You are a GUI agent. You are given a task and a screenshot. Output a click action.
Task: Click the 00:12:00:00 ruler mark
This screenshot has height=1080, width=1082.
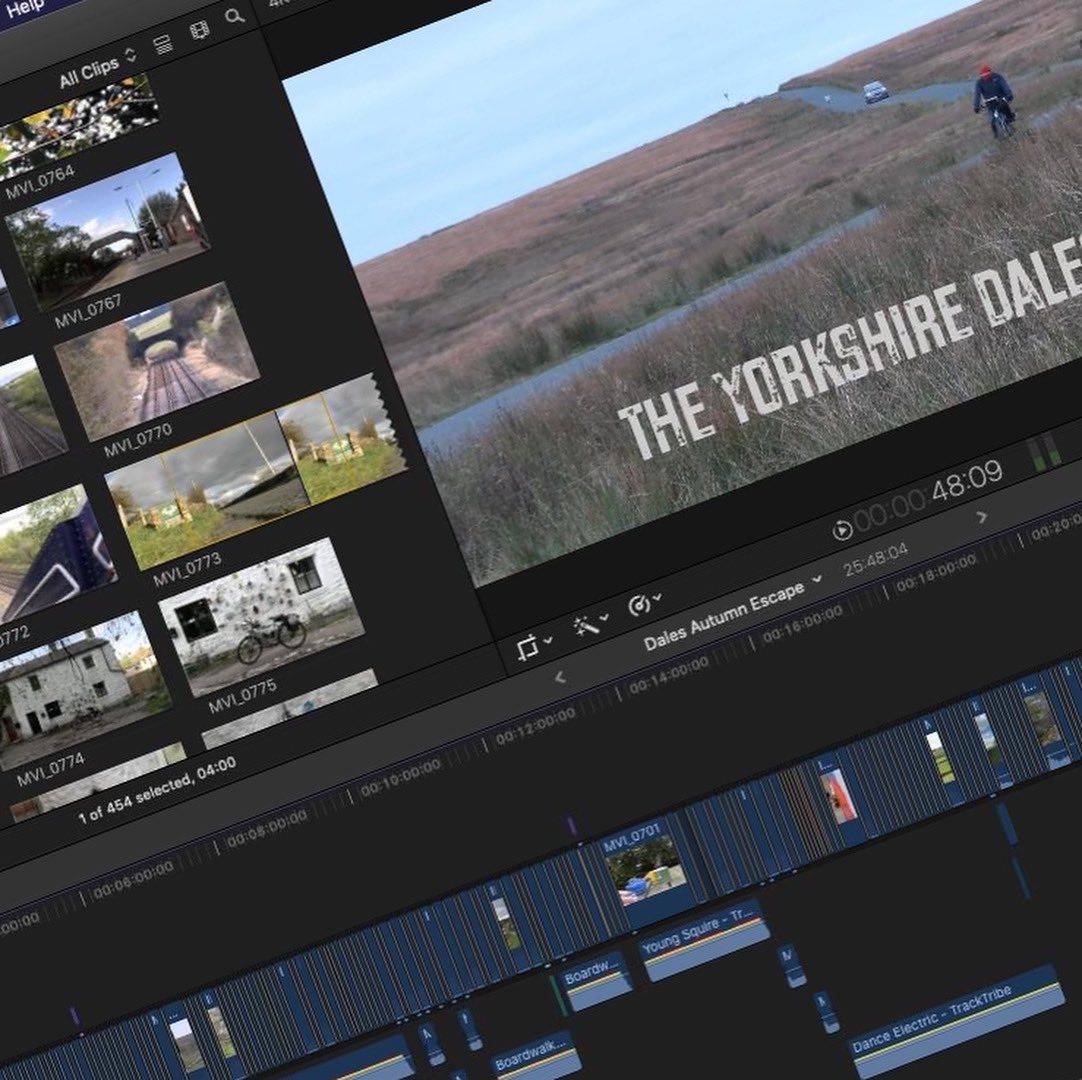click(535, 727)
